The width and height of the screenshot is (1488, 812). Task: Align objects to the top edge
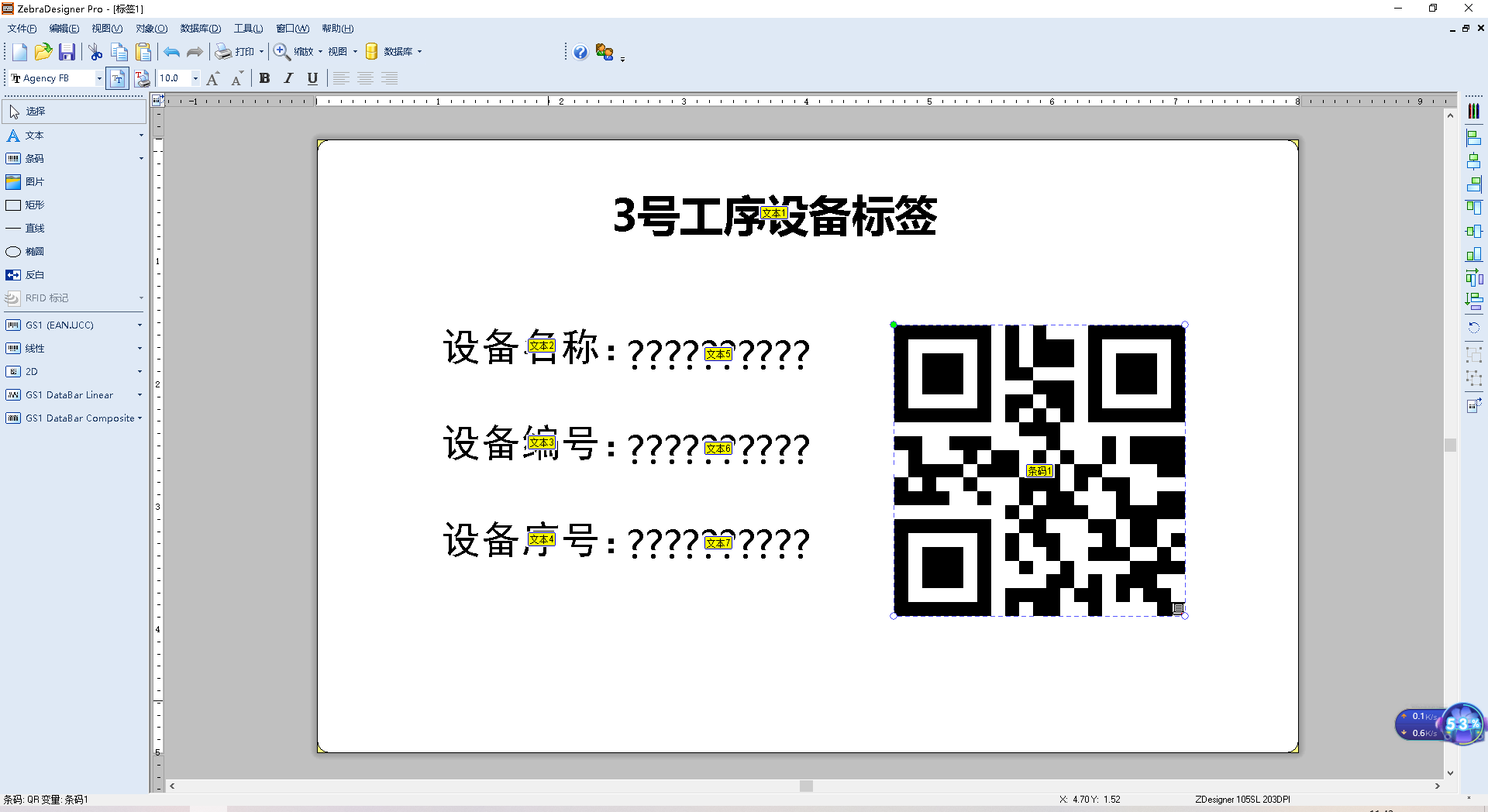point(1473,208)
